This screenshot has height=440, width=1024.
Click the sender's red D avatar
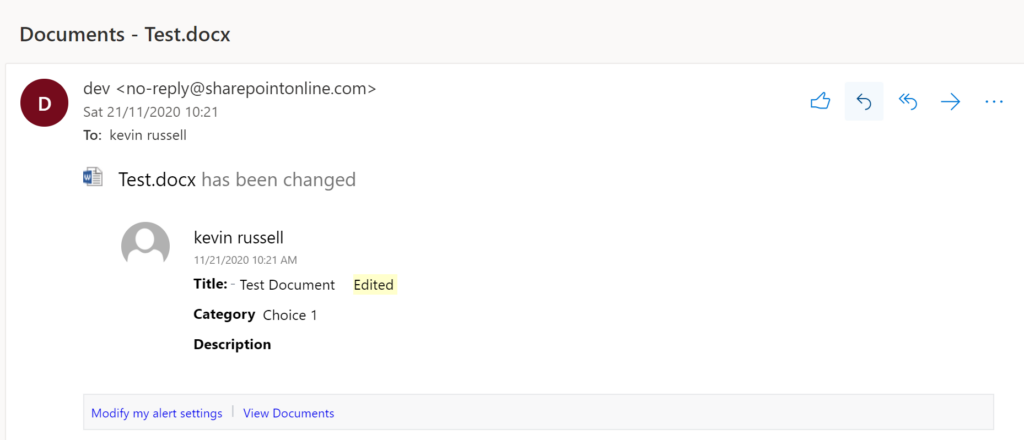click(44, 103)
